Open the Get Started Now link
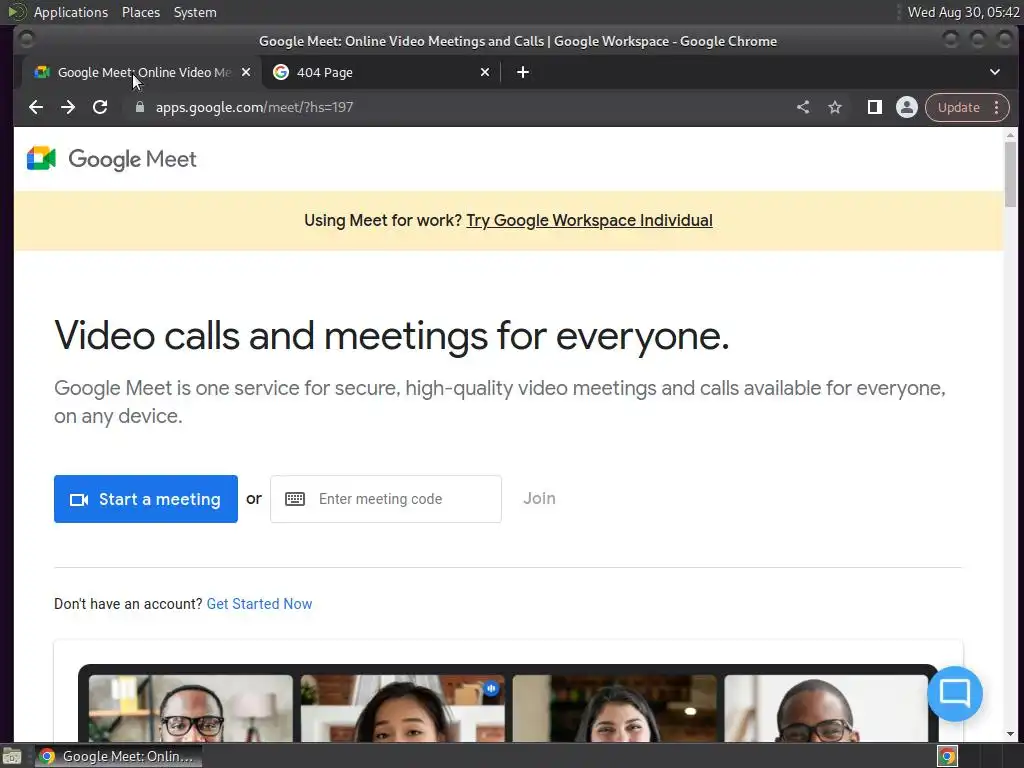The height and width of the screenshot is (768, 1024). click(259, 604)
